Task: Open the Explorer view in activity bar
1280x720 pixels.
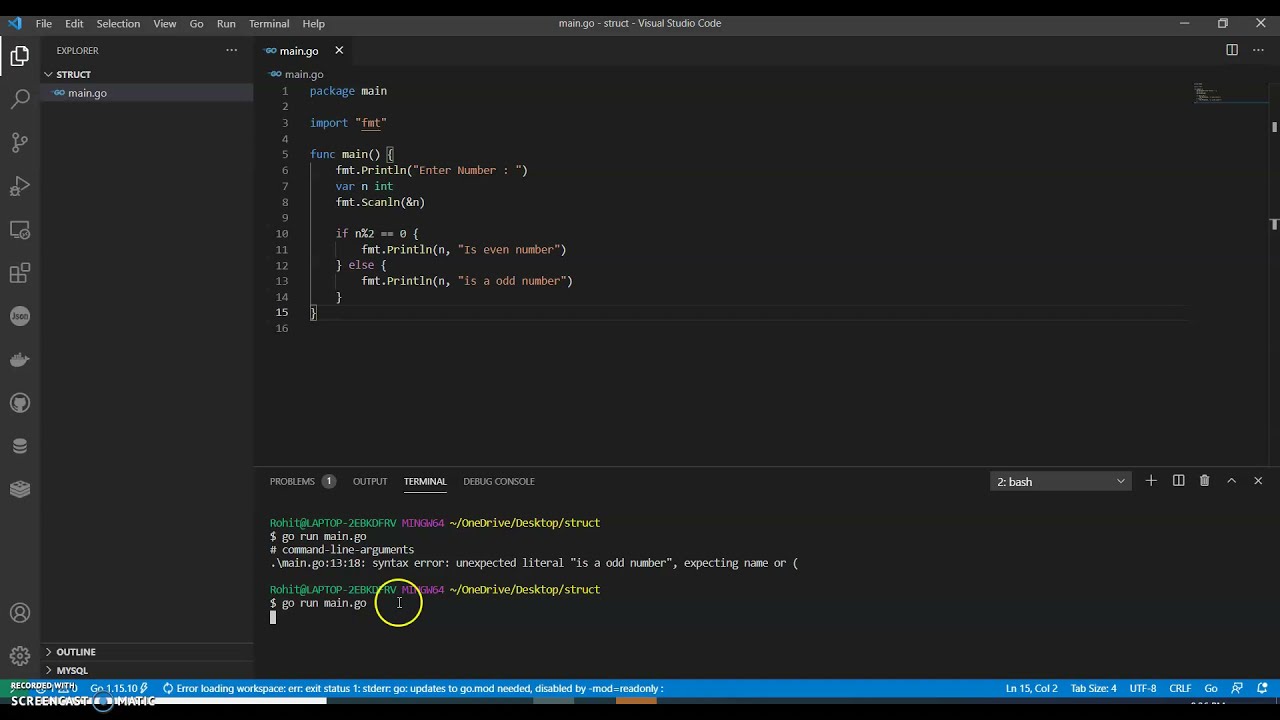Action: click(20, 56)
